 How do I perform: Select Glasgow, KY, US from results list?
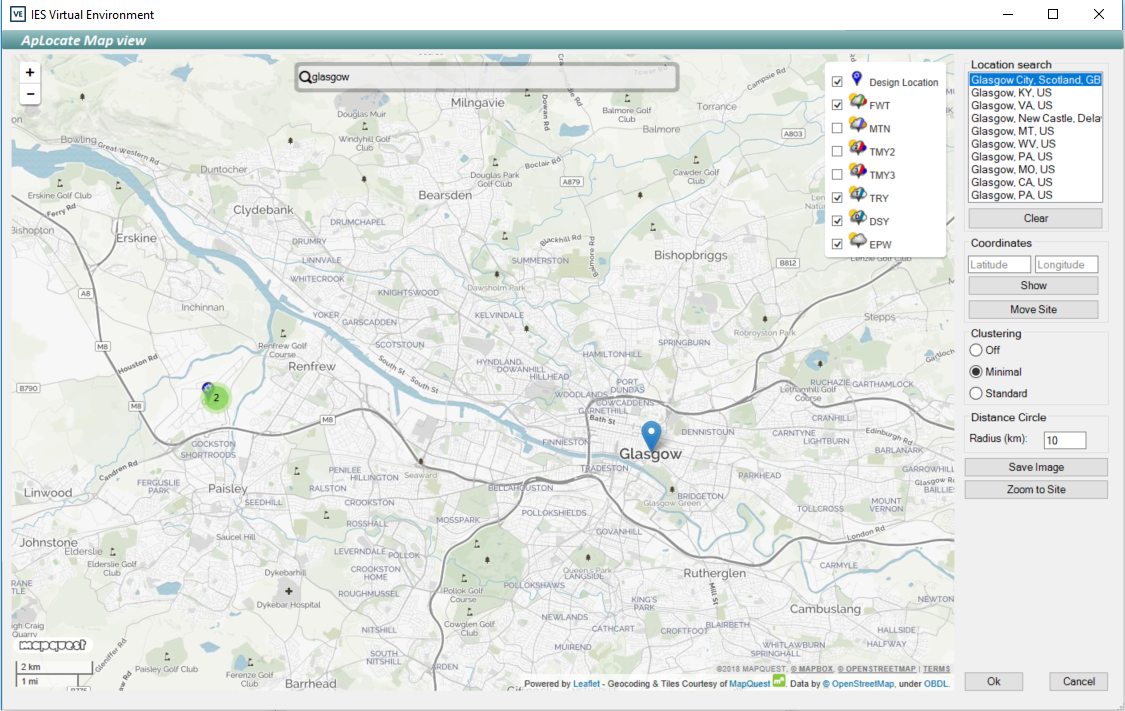point(1011,92)
